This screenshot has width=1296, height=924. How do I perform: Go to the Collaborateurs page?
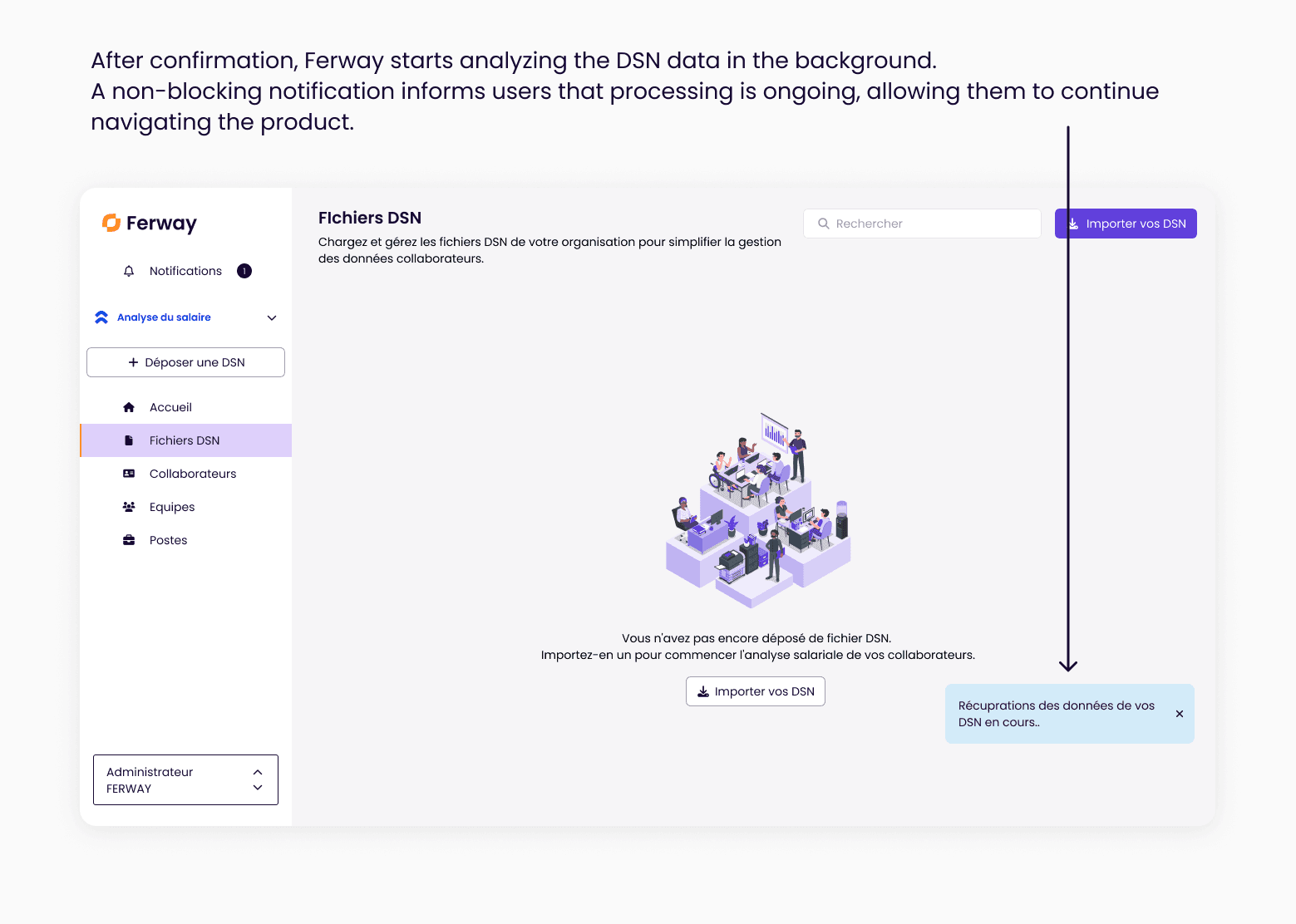pyautogui.click(x=186, y=474)
